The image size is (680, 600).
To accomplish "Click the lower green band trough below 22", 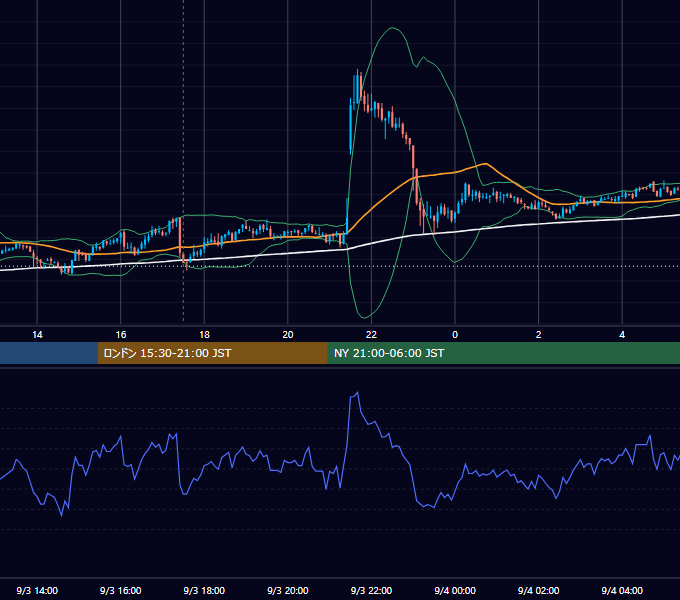I will click(365, 317).
